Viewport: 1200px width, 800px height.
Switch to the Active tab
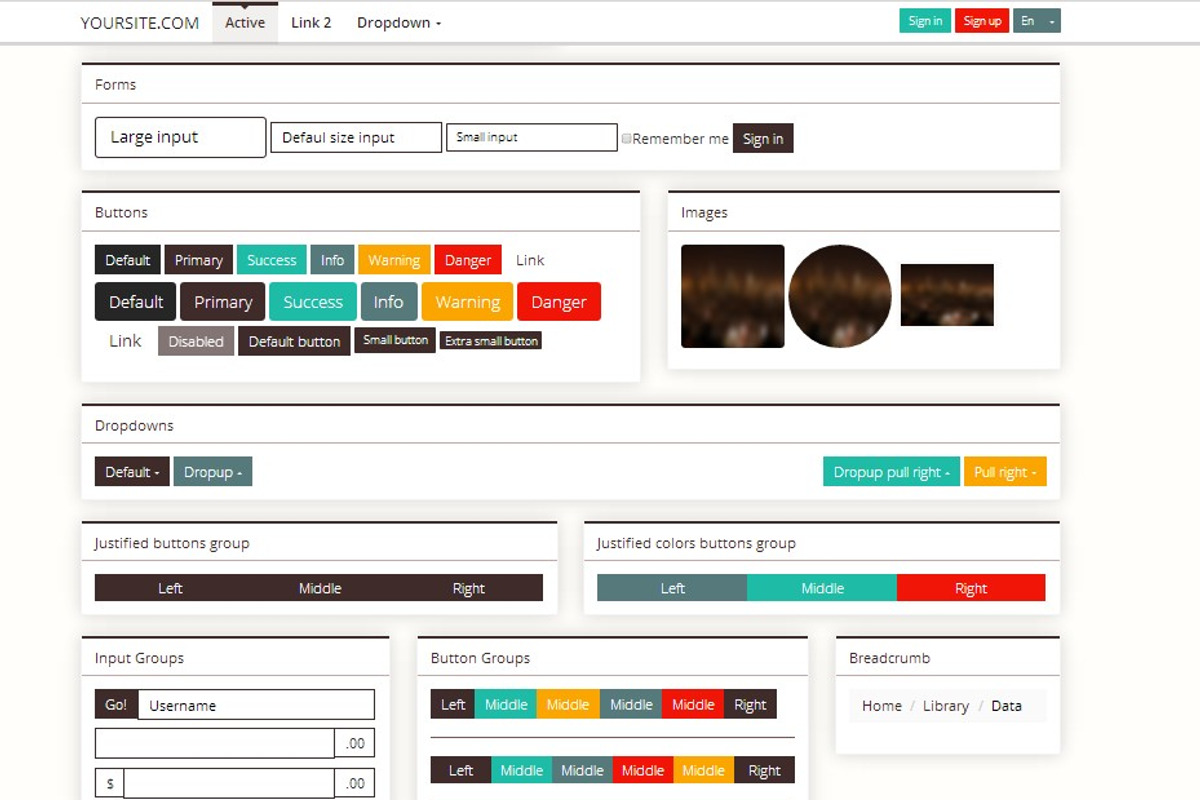[244, 22]
